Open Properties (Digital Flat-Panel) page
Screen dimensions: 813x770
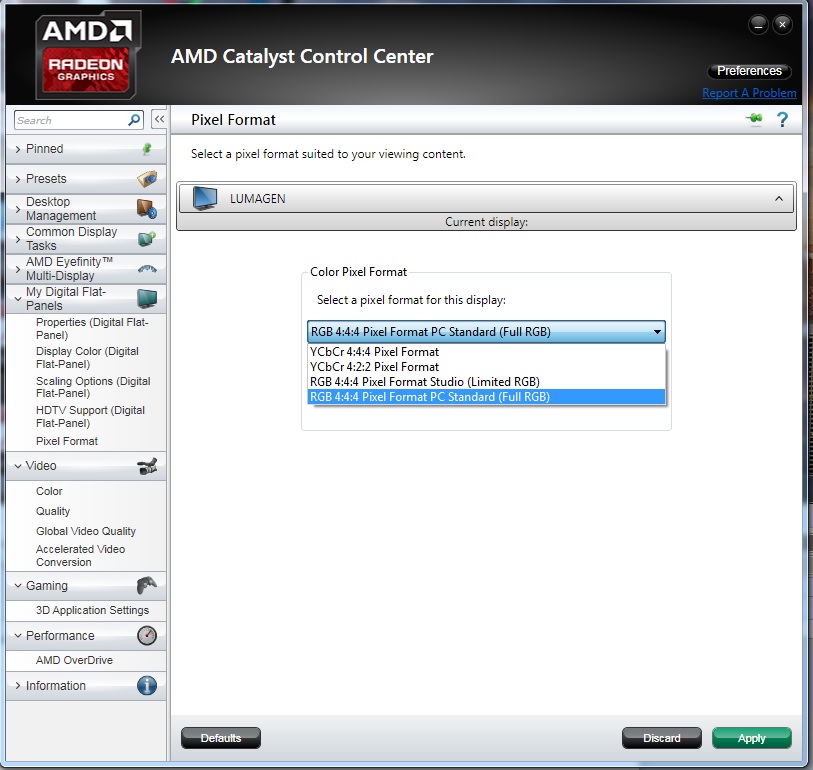[x=92, y=329]
